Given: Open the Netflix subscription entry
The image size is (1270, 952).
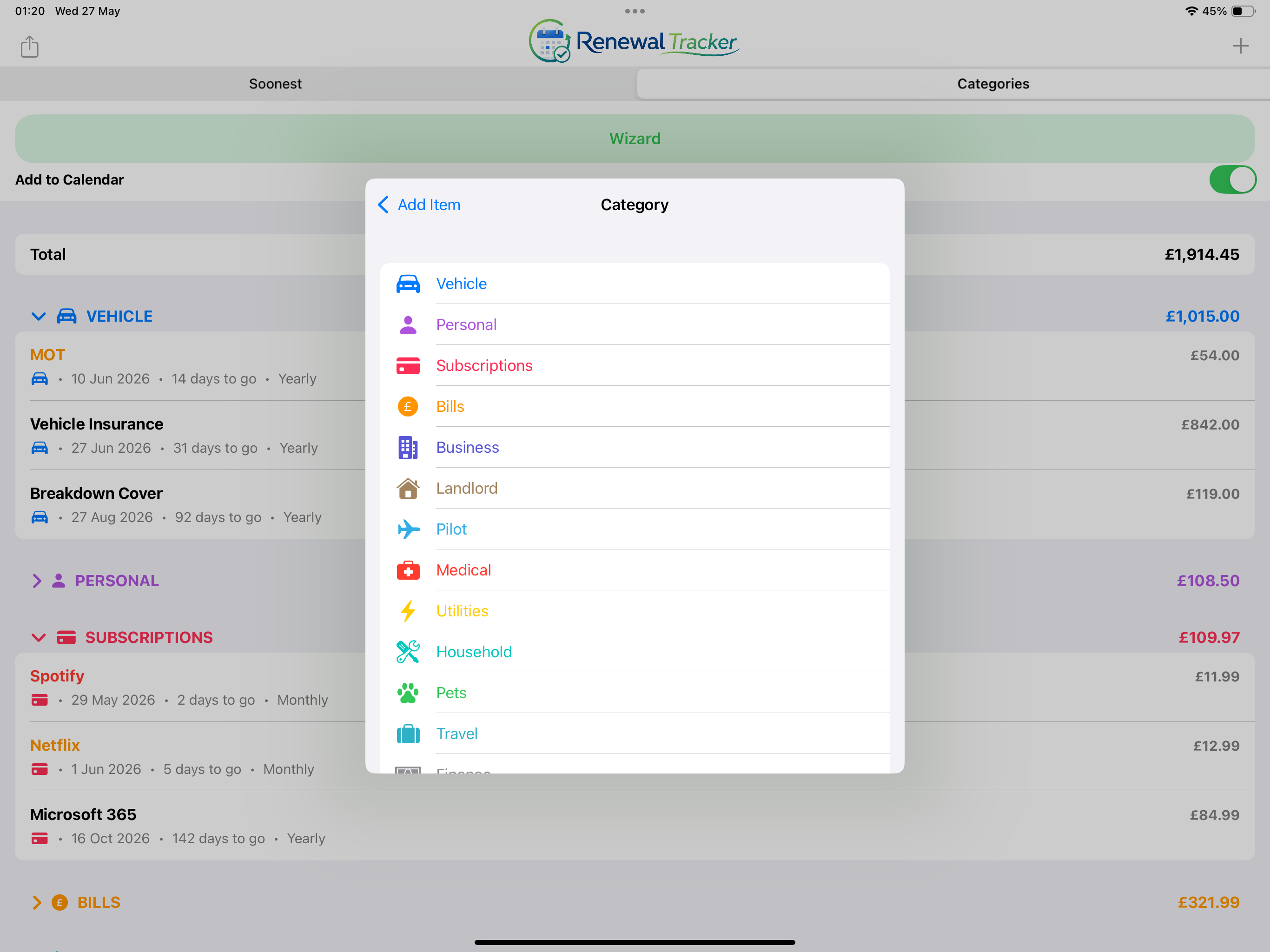Looking at the screenshot, I should tap(635, 757).
